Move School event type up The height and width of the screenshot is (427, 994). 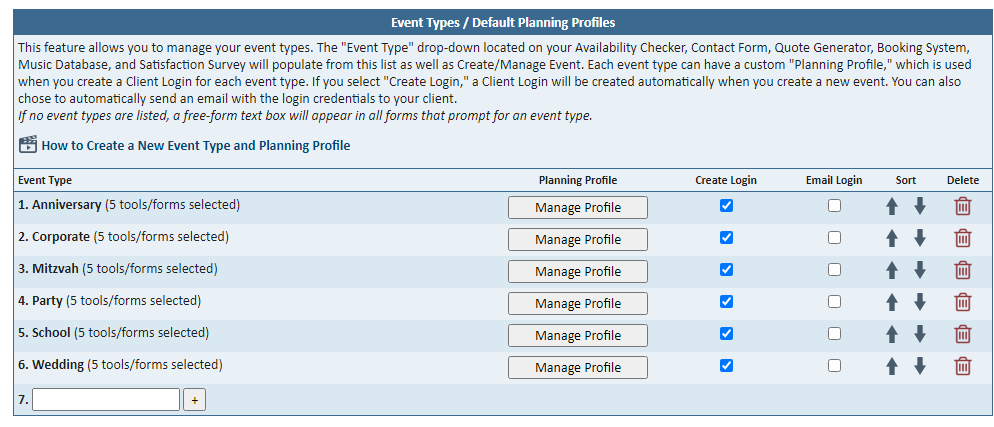coord(892,334)
